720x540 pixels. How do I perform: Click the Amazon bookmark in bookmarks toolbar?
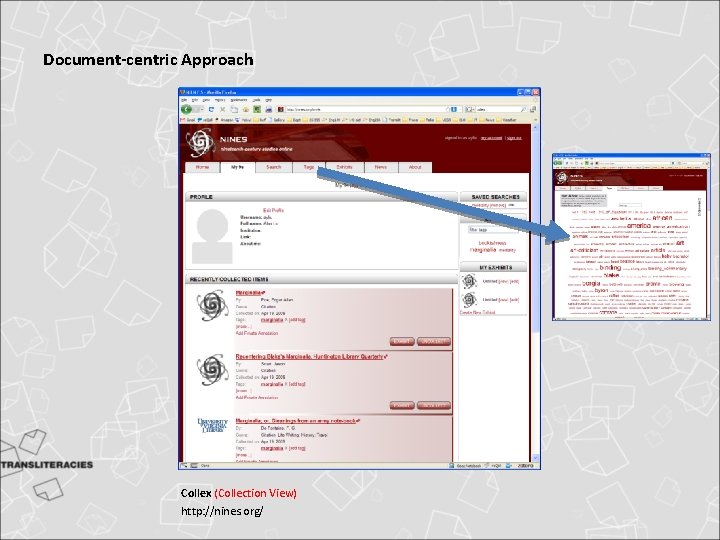tap(225, 120)
